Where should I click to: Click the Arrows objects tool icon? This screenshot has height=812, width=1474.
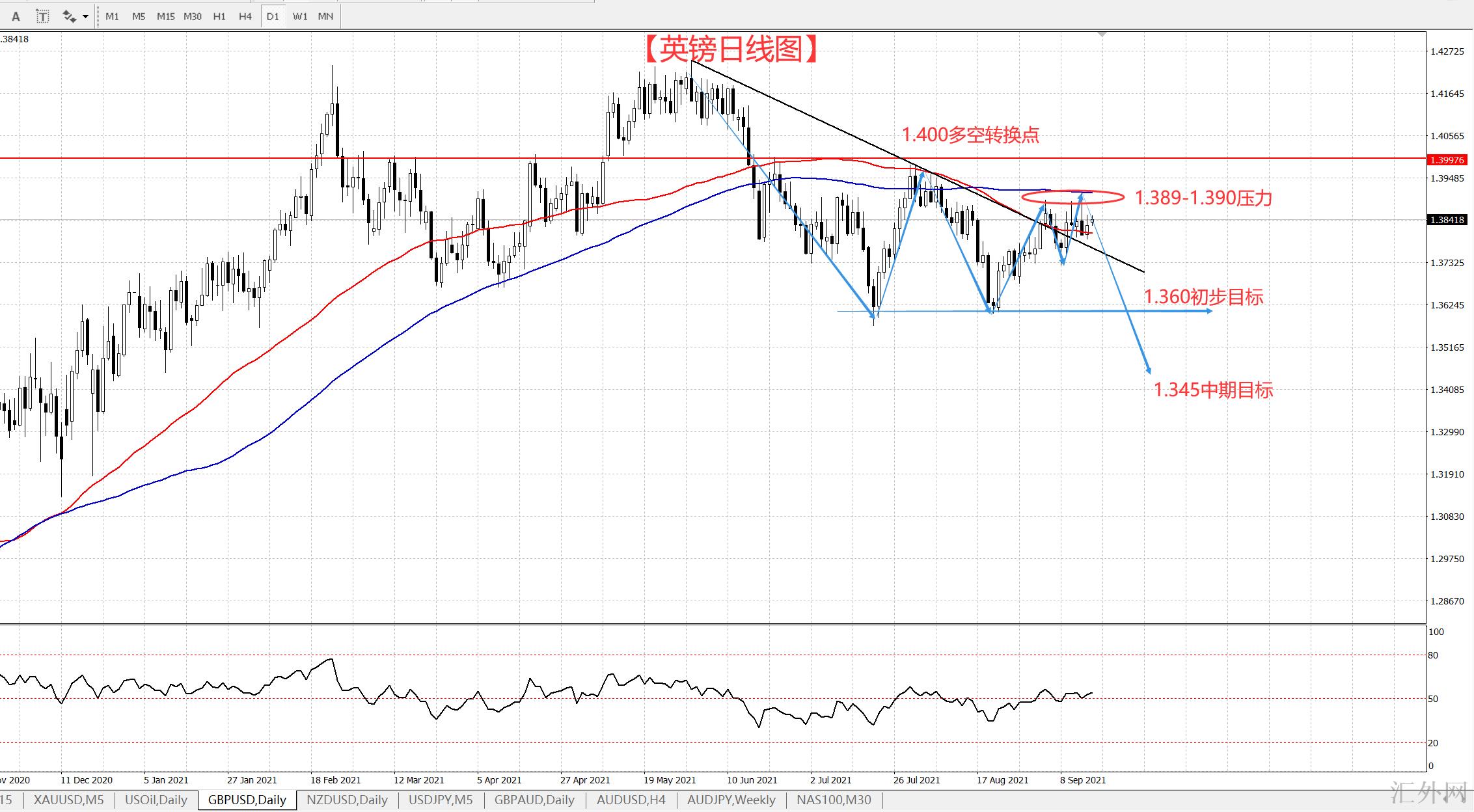69,16
